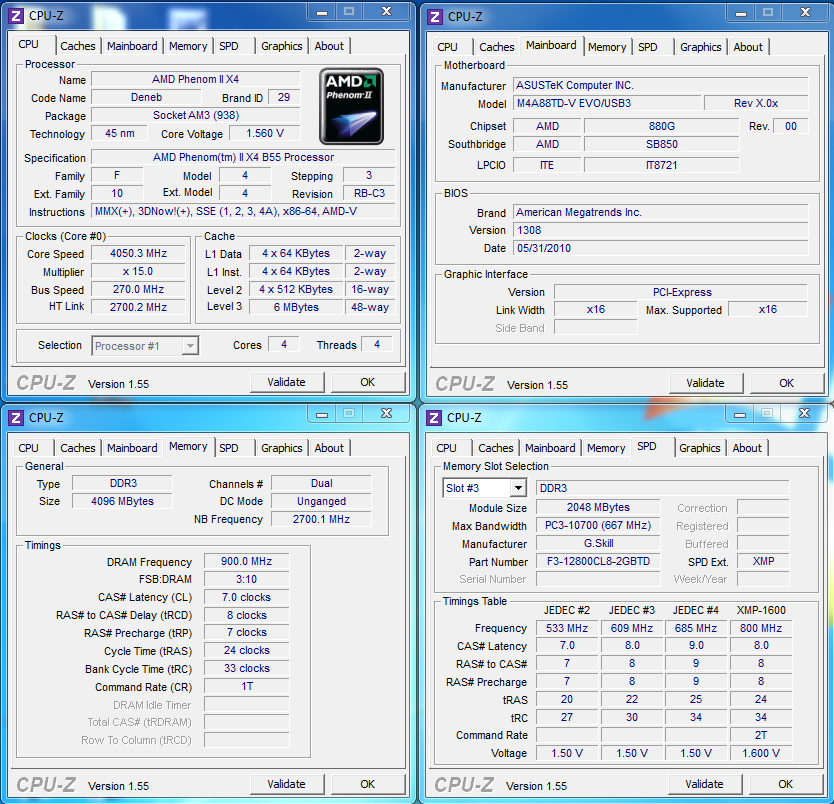Click part number F3-12800CL8-2GBTD
This screenshot has width=834, height=804.
point(598,562)
